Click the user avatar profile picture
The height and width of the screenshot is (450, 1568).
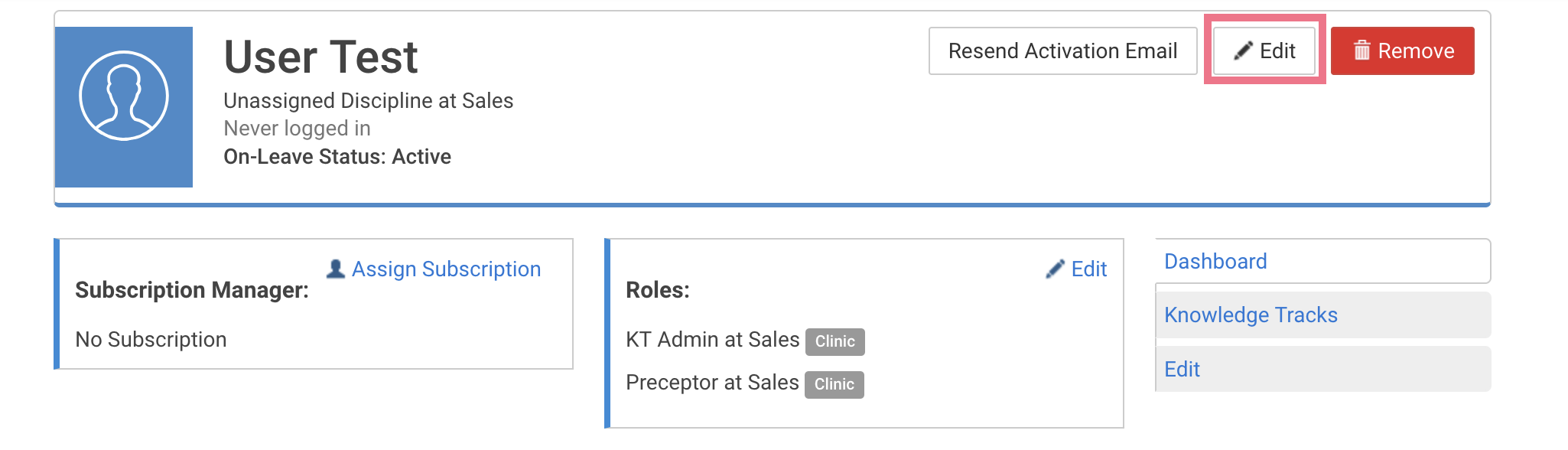pyautogui.click(x=124, y=107)
